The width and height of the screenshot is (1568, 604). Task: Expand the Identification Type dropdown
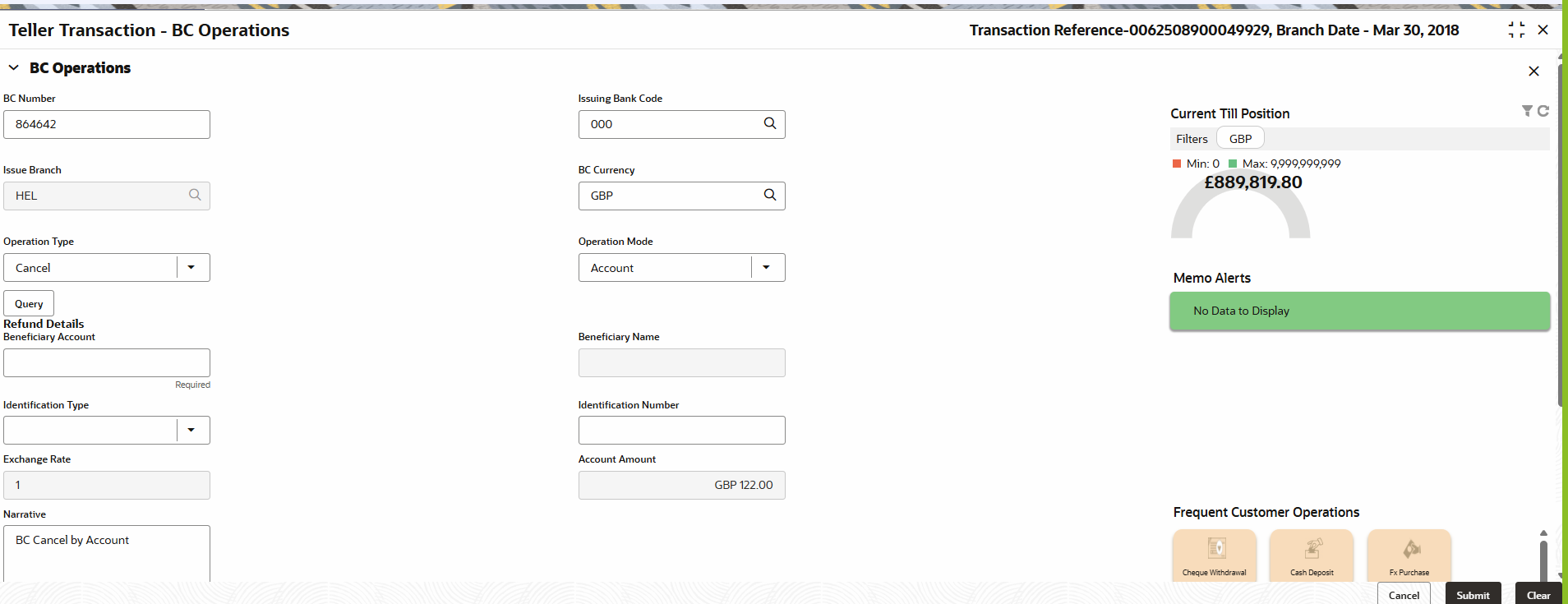(191, 430)
